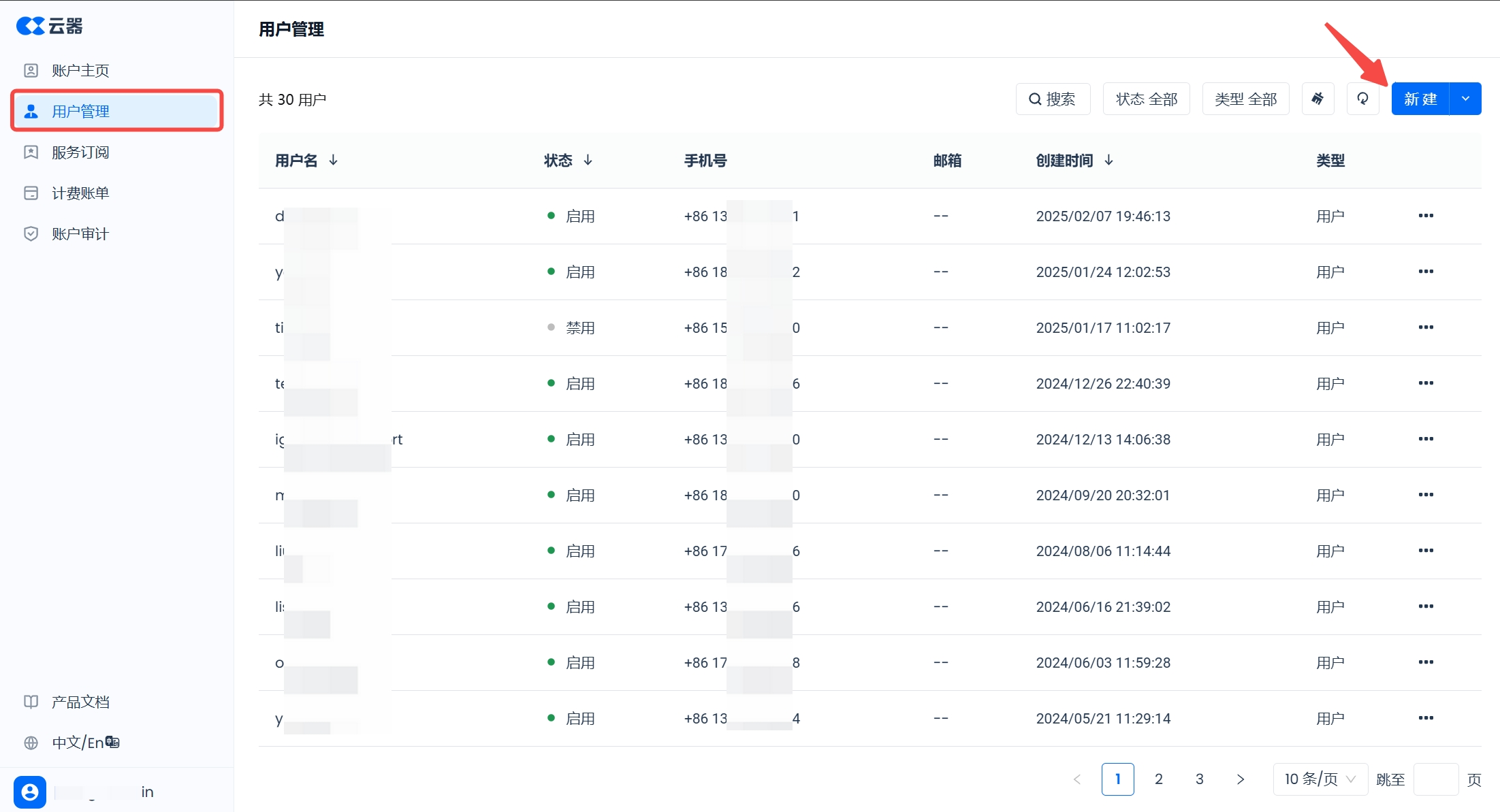This screenshot has width=1500, height=812.
Task: Click the 新建 button
Action: 1420,99
